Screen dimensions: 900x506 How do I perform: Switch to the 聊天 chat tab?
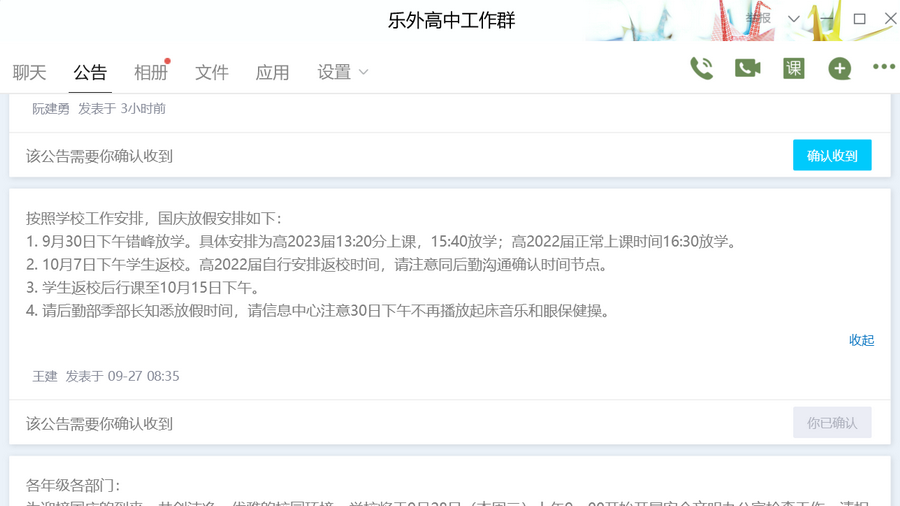30,72
